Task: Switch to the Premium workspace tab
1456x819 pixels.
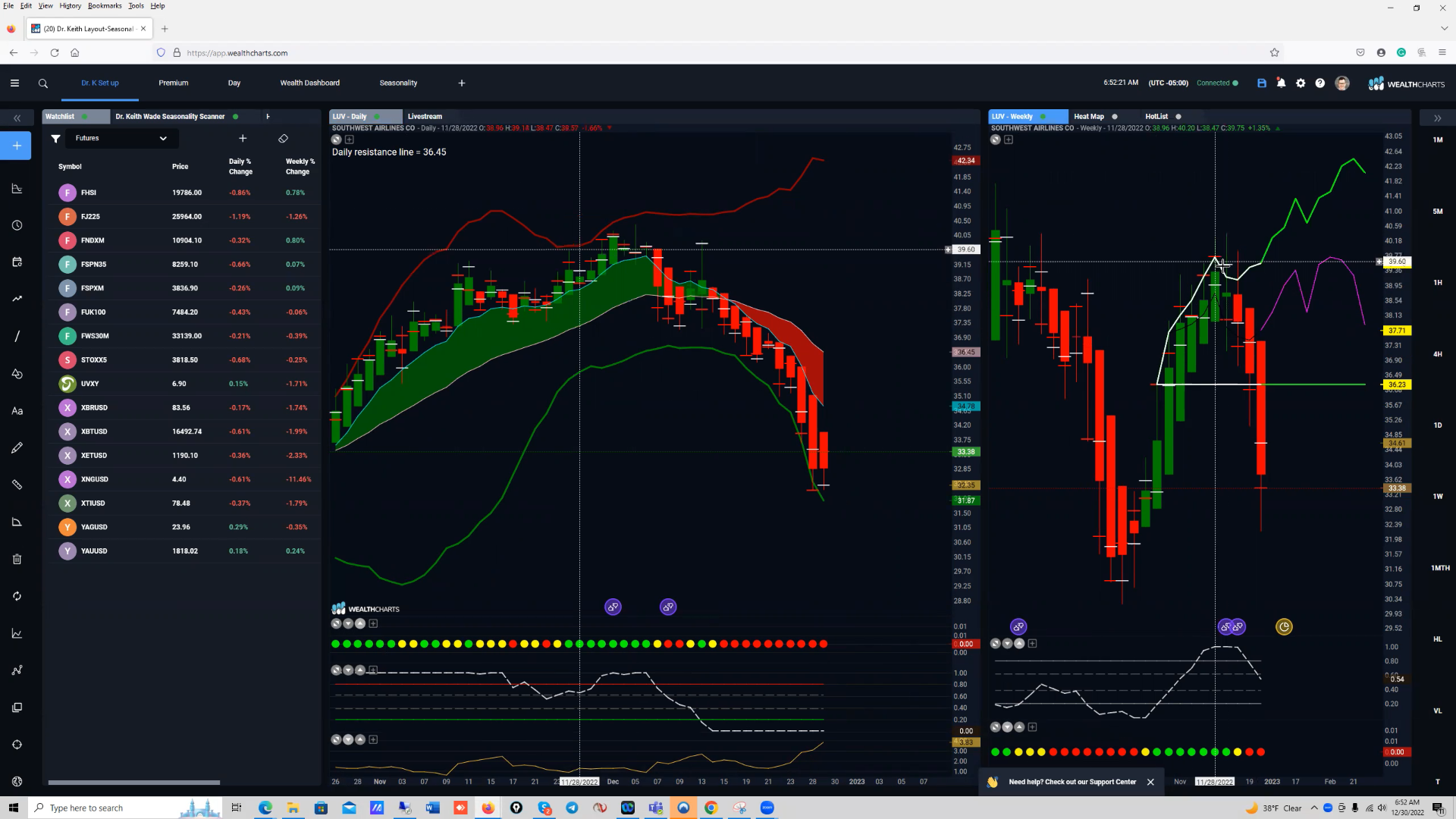Action: [174, 83]
